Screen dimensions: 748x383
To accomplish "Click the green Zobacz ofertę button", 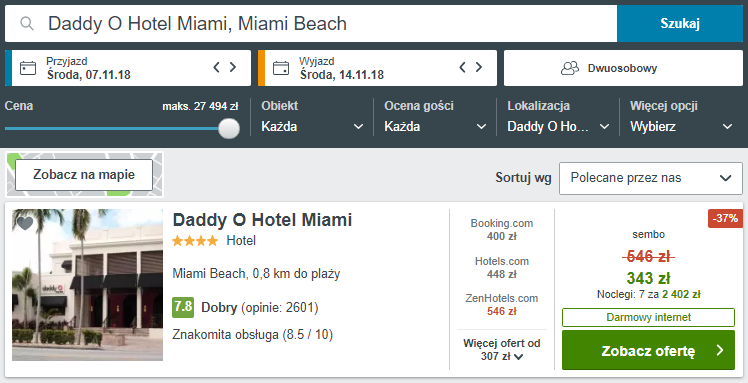I will [648, 350].
